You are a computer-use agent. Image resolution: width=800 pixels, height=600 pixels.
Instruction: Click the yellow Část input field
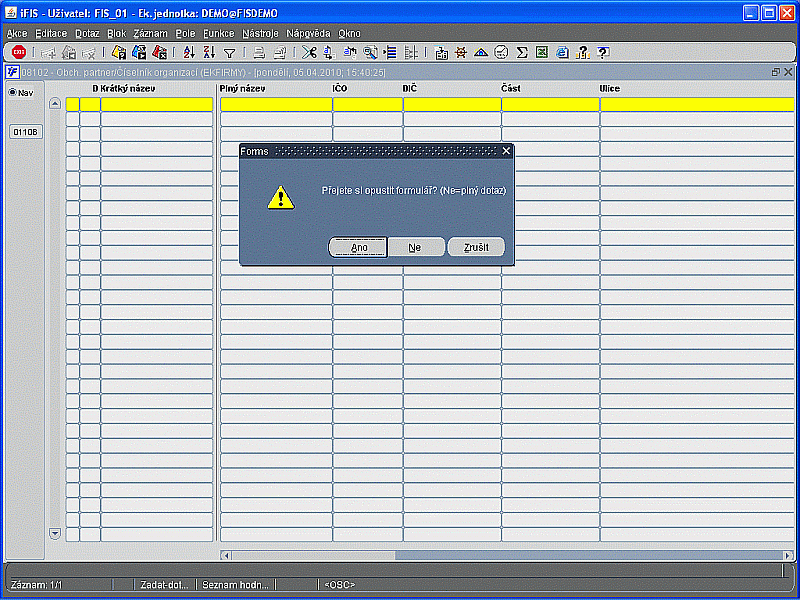[x=551, y=104]
